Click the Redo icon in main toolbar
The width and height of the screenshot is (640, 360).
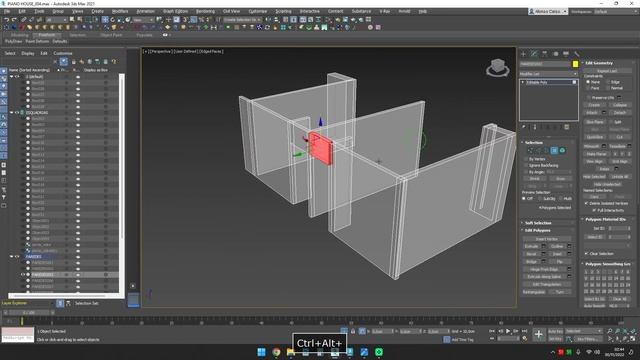pyautogui.click(x=14, y=20)
